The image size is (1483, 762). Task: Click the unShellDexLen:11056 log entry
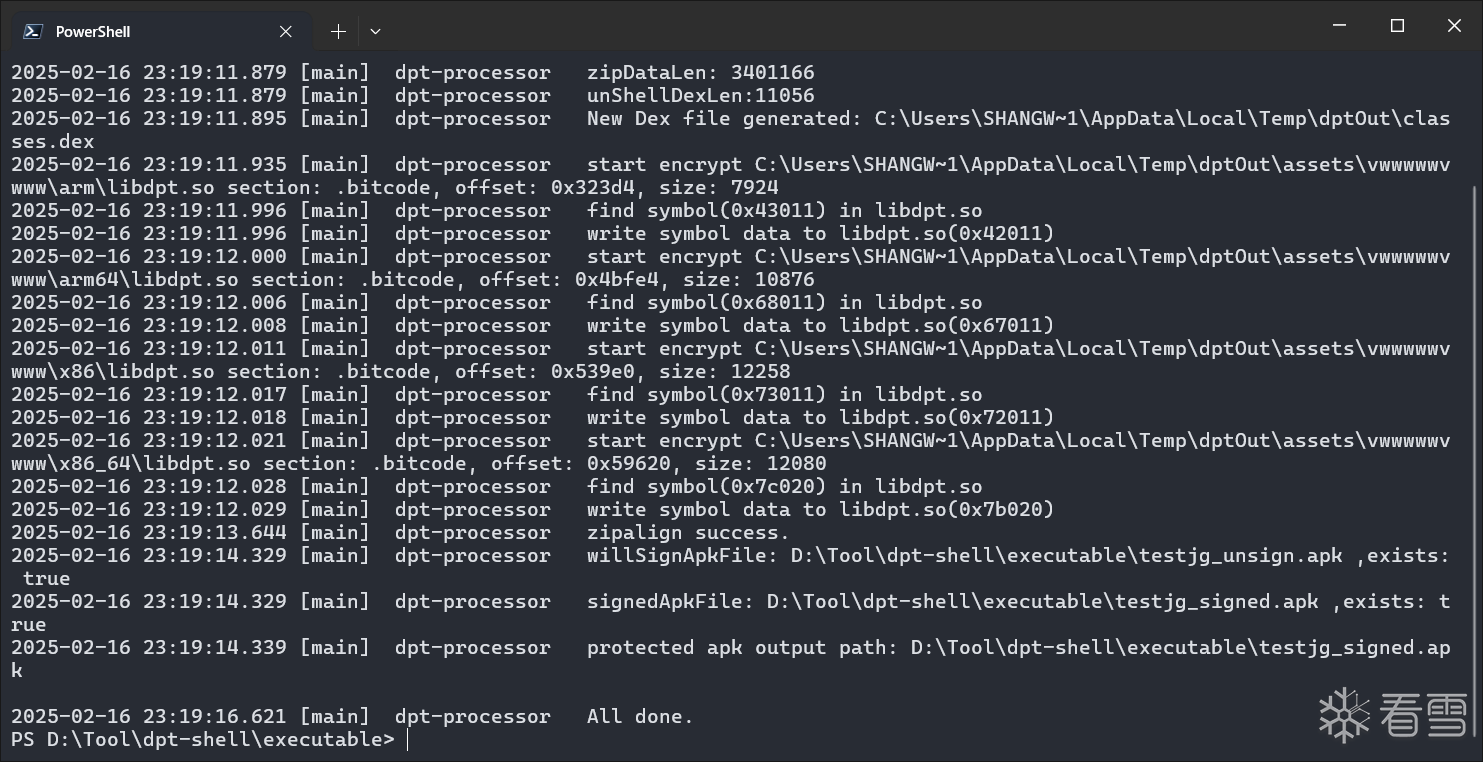click(700, 96)
